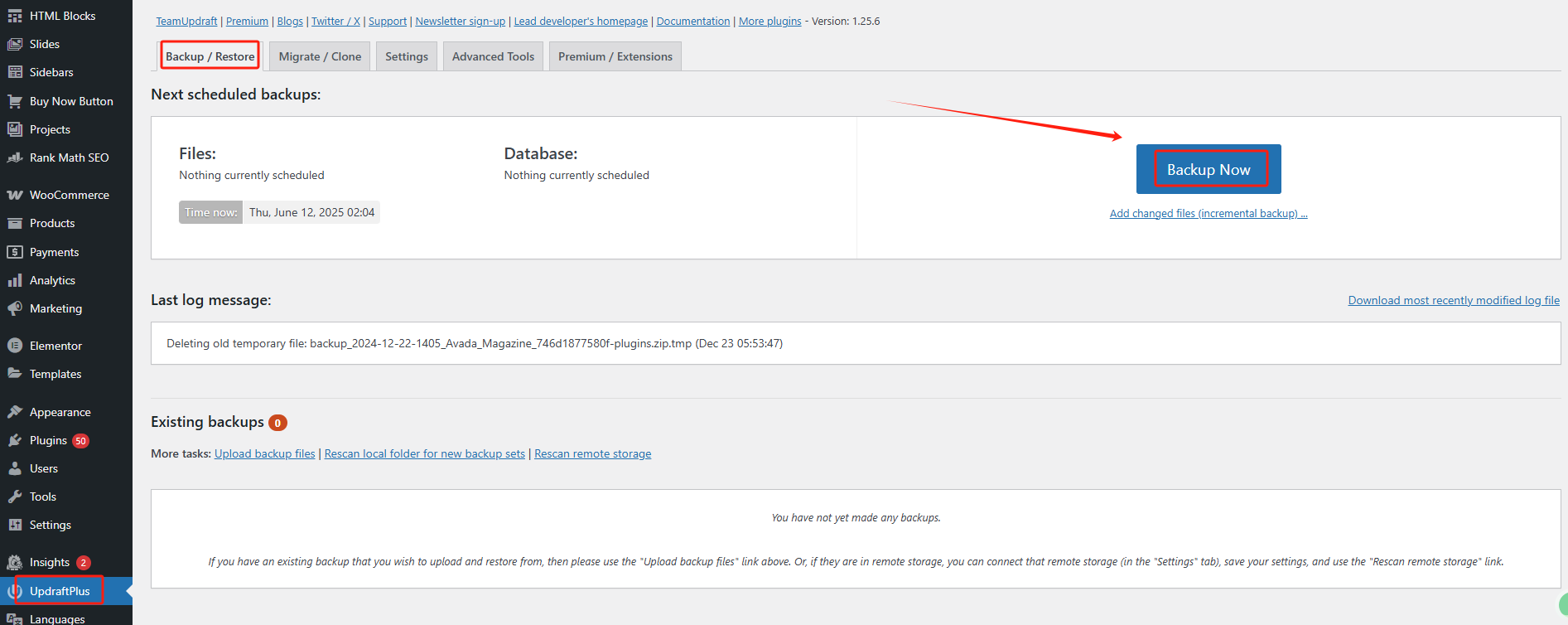Click the Appearance paintbrush icon
Screen dimensions: 1568x625
tap(15, 412)
